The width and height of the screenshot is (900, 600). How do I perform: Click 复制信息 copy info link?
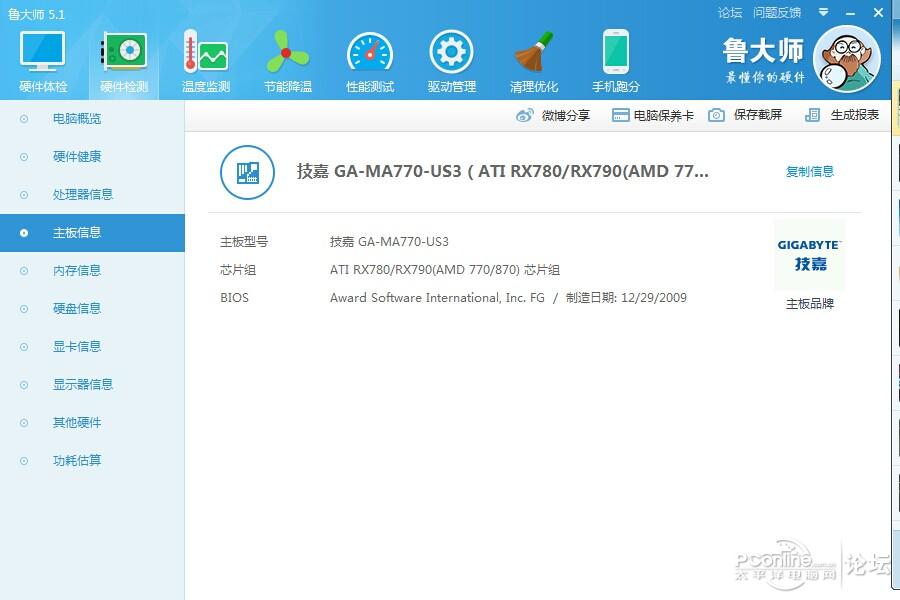point(809,171)
